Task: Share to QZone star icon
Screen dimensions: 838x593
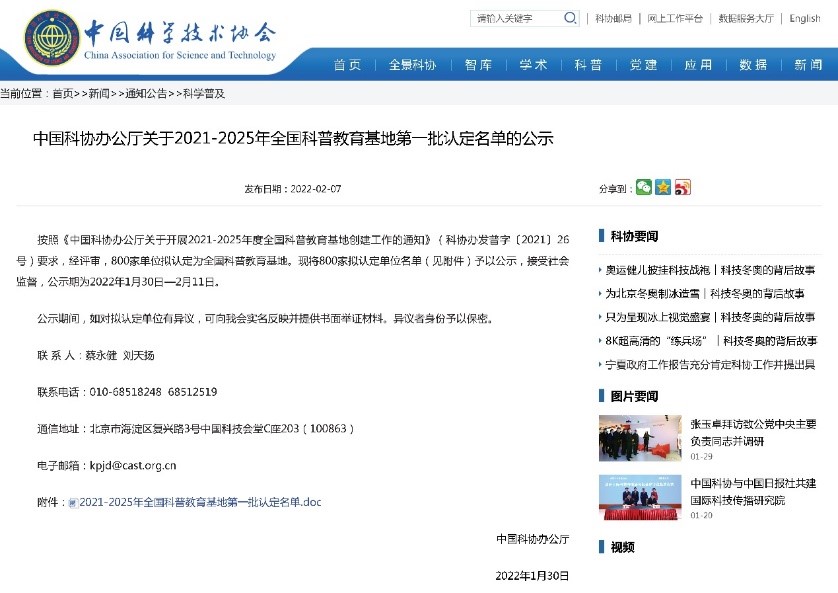Action: 663,187
